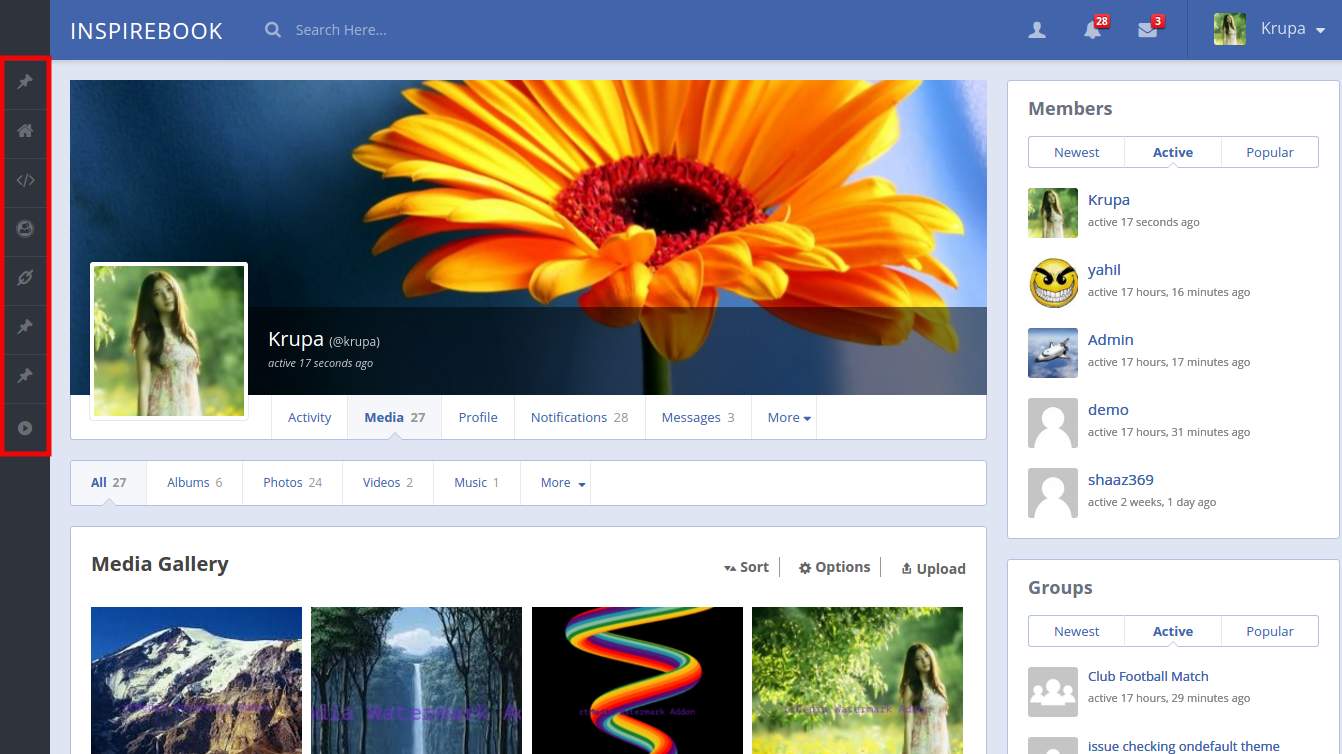The height and width of the screenshot is (754, 1342).
Task: Click the user circle icon in sidebar
Action: [25, 229]
